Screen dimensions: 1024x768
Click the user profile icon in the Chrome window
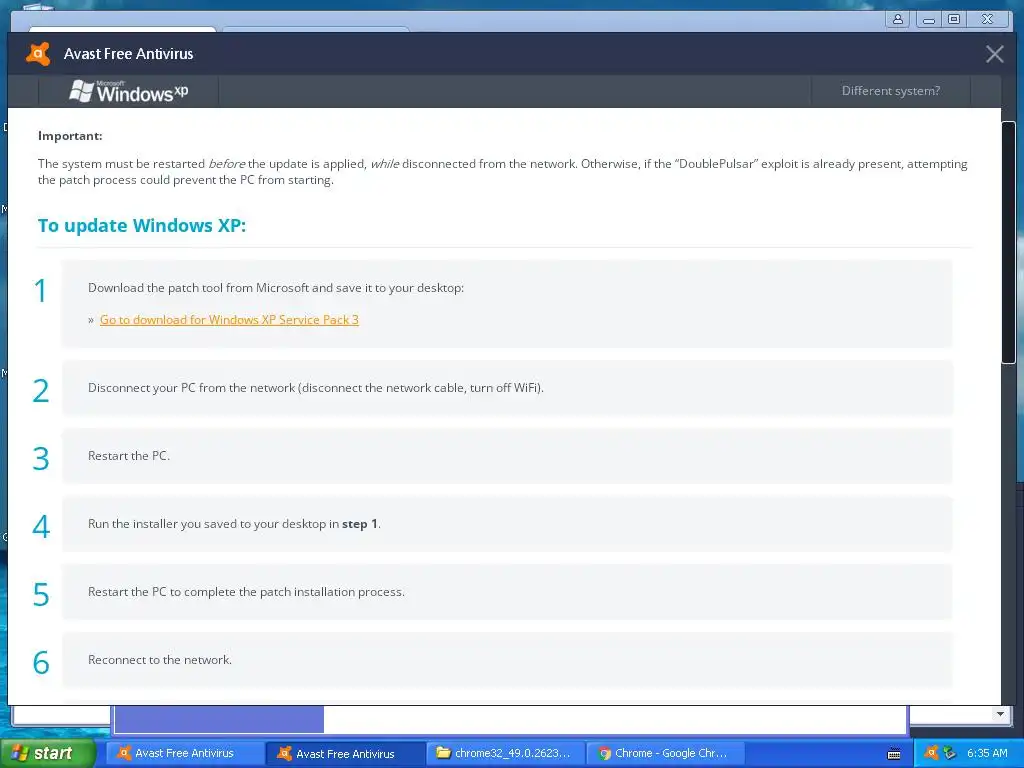898,19
